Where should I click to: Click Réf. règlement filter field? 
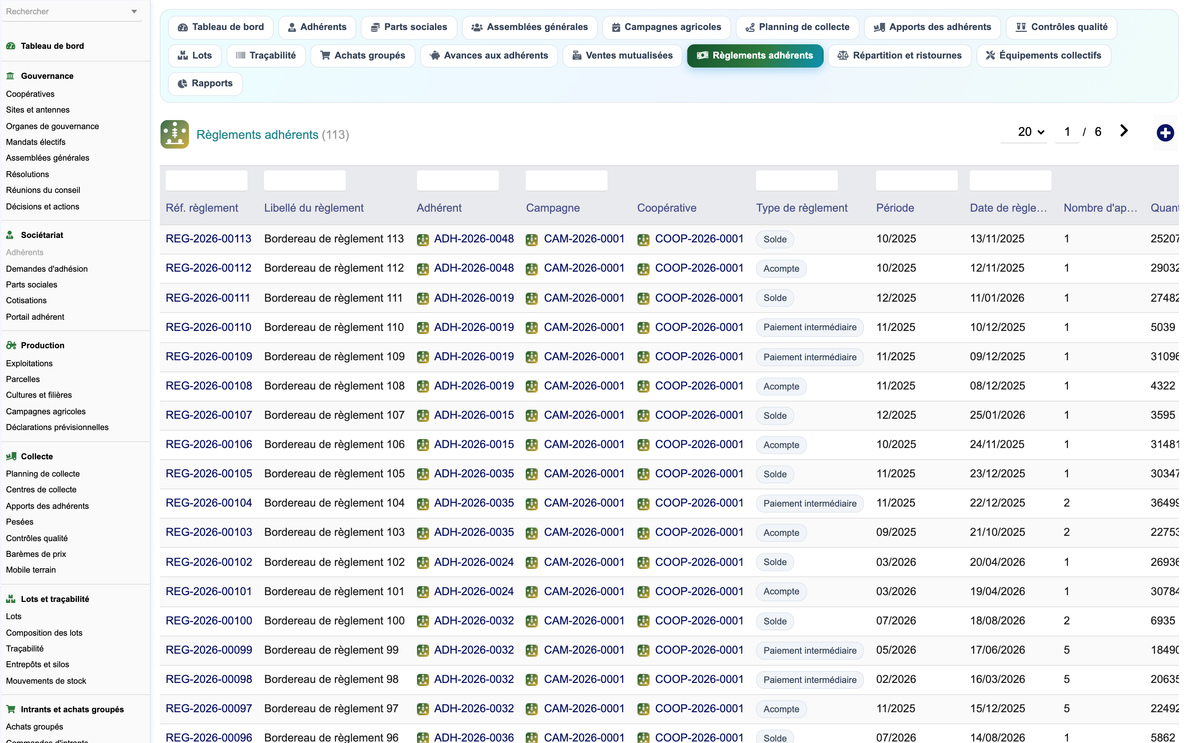[x=206, y=180]
